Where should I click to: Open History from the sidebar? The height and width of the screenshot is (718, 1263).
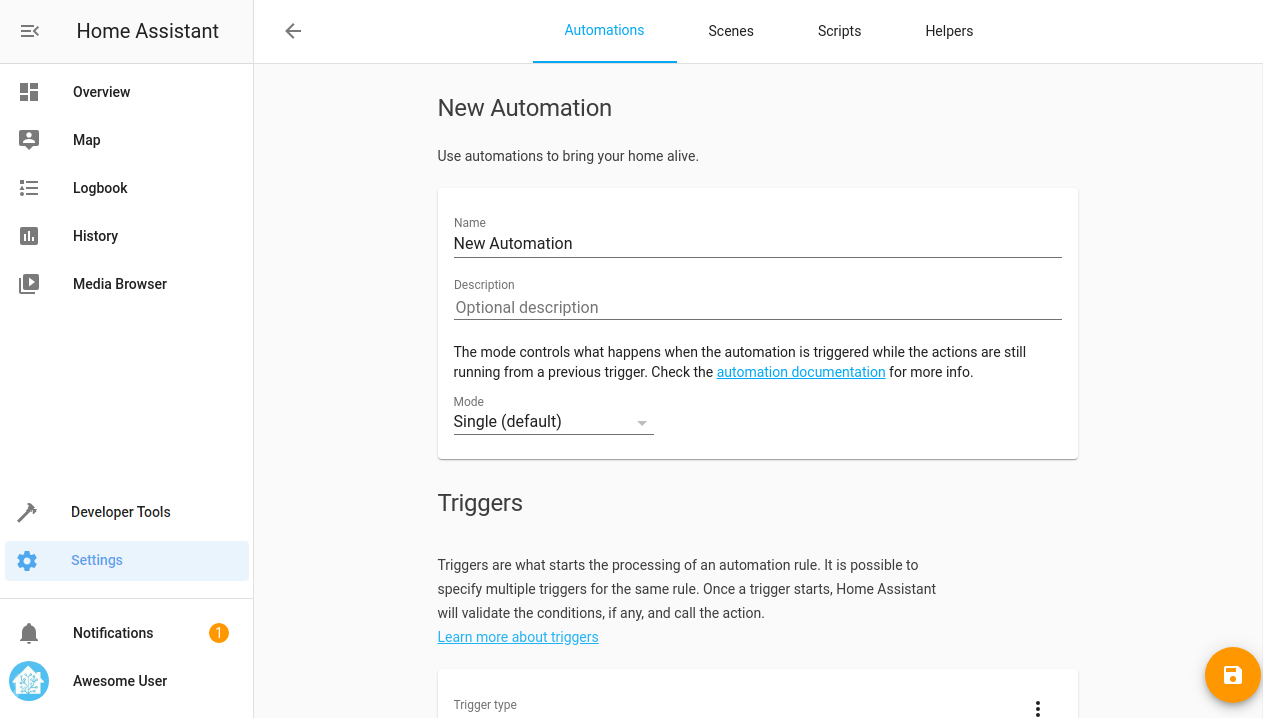pyautogui.click(x=127, y=236)
